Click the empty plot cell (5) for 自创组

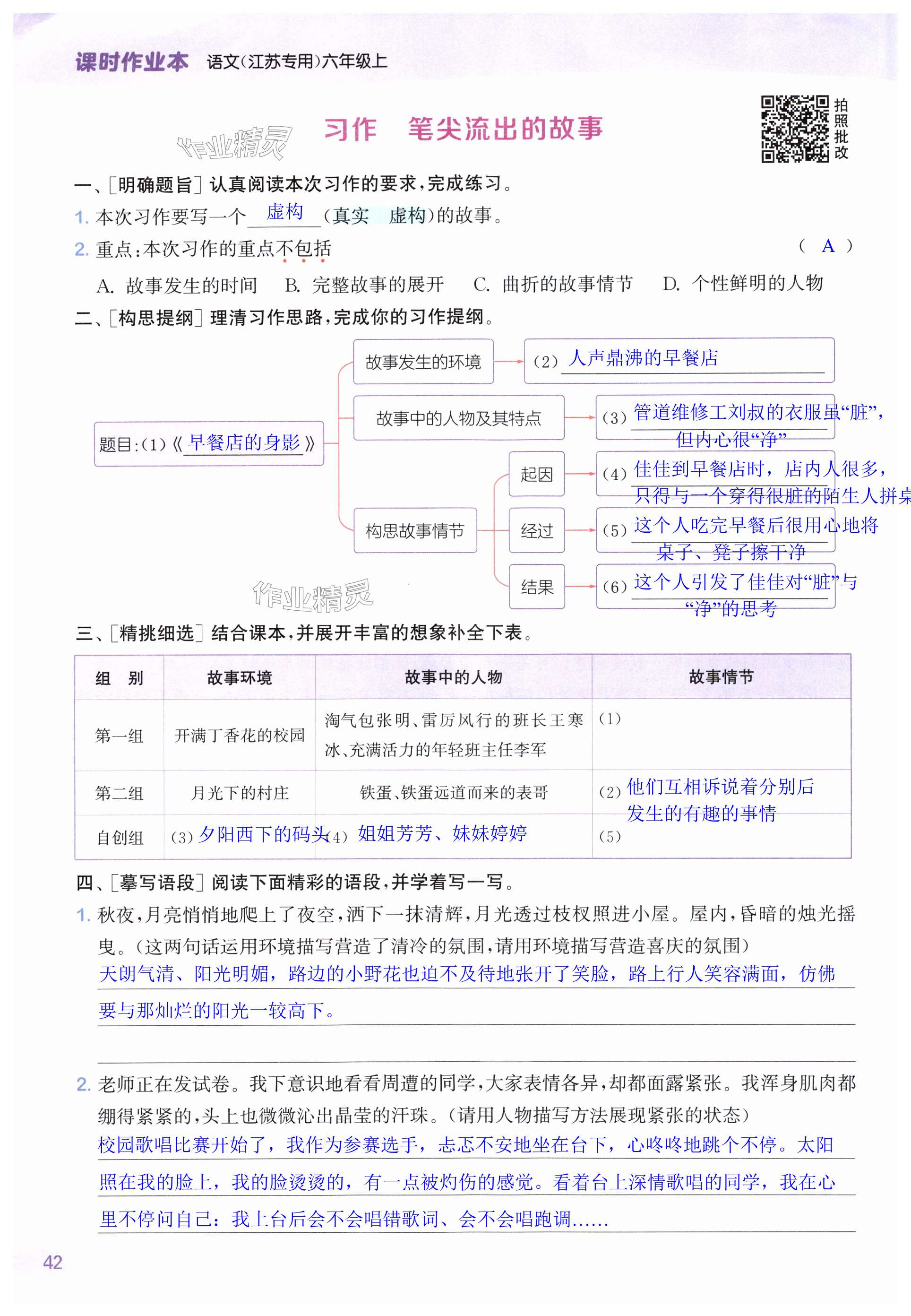(x=722, y=836)
